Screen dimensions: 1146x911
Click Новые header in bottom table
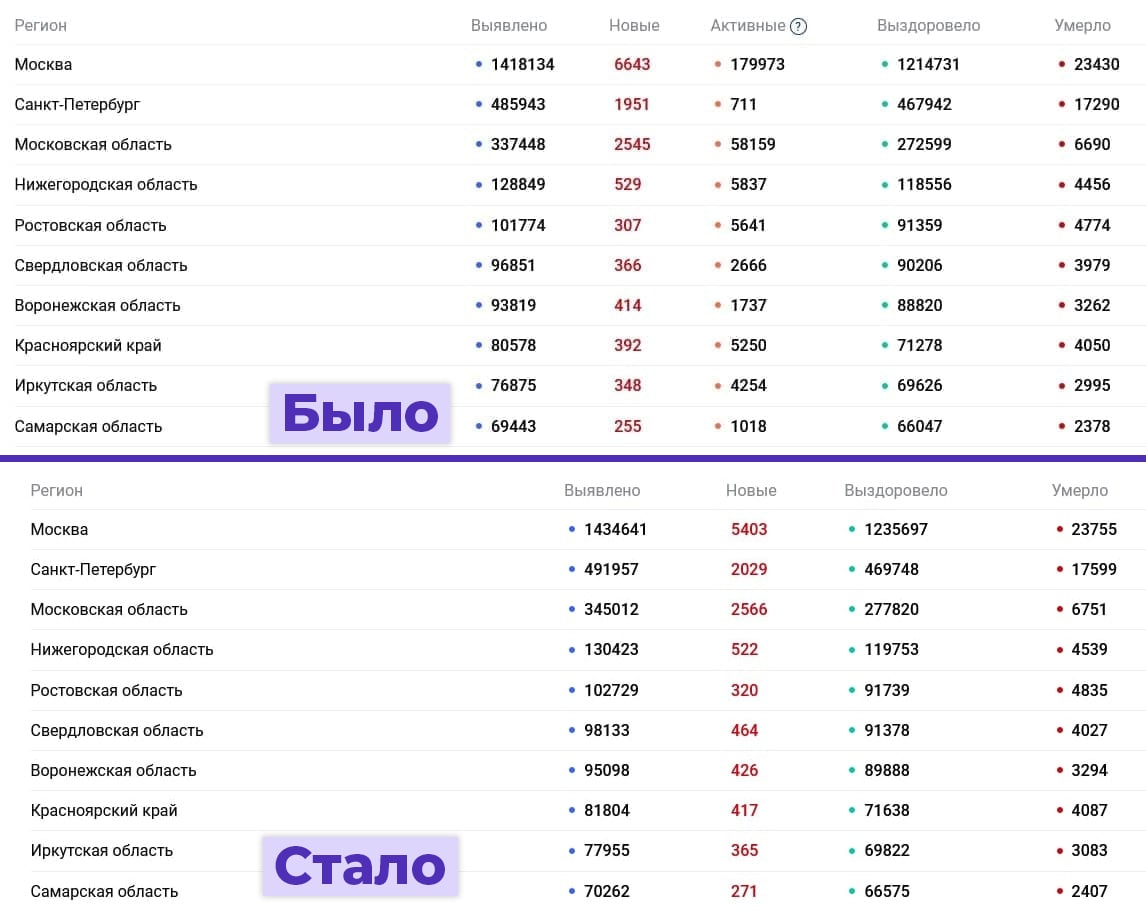pyautogui.click(x=751, y=491)
